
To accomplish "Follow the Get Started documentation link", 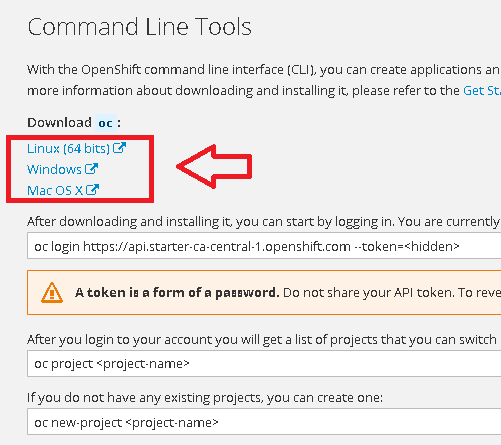I will 482,91.
